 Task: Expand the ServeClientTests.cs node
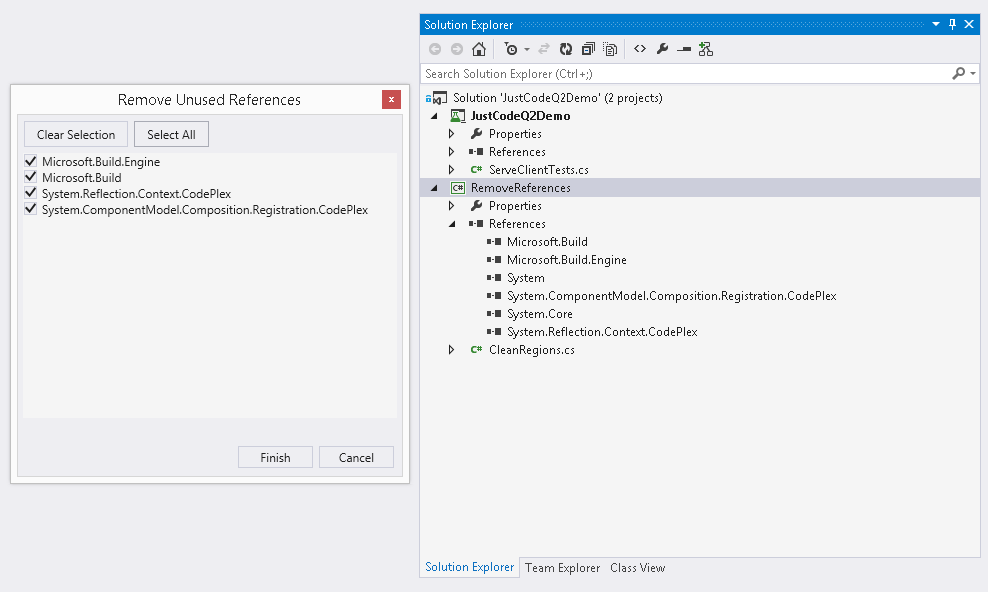click(x=452, y=169)
